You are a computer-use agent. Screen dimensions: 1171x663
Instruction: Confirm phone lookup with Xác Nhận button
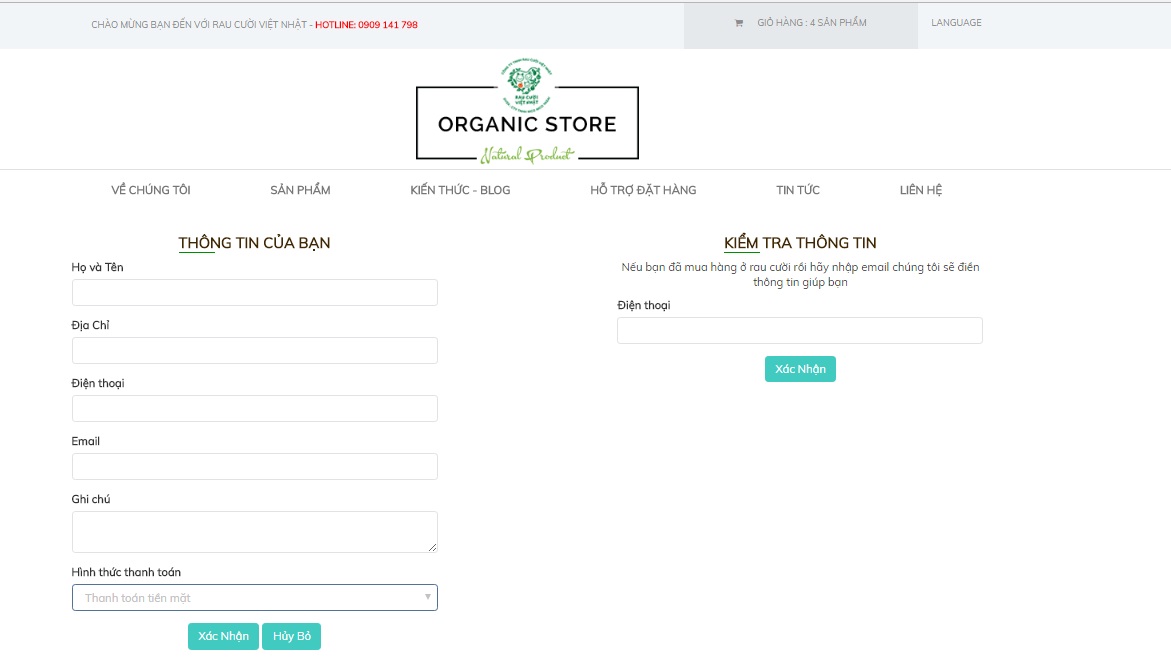pyautogui.click(x=800, y=369)
